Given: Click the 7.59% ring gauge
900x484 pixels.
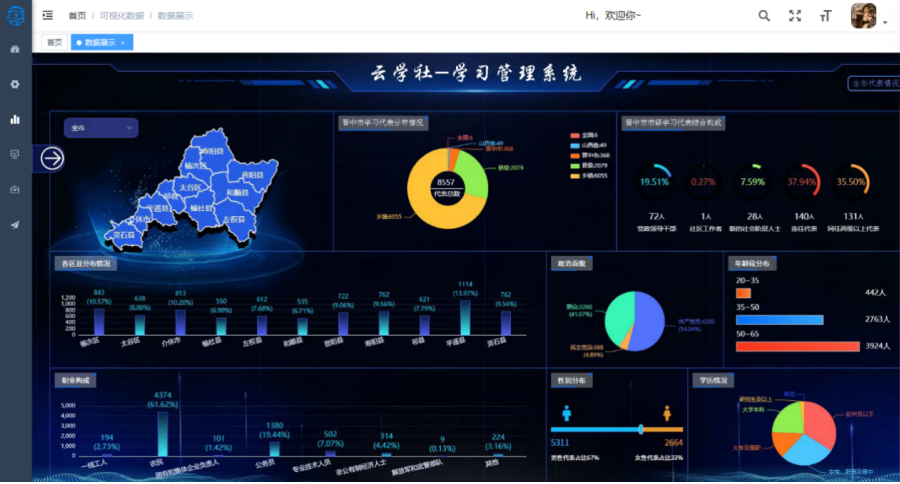Looking at the screenshot, I should click(752, 182).
